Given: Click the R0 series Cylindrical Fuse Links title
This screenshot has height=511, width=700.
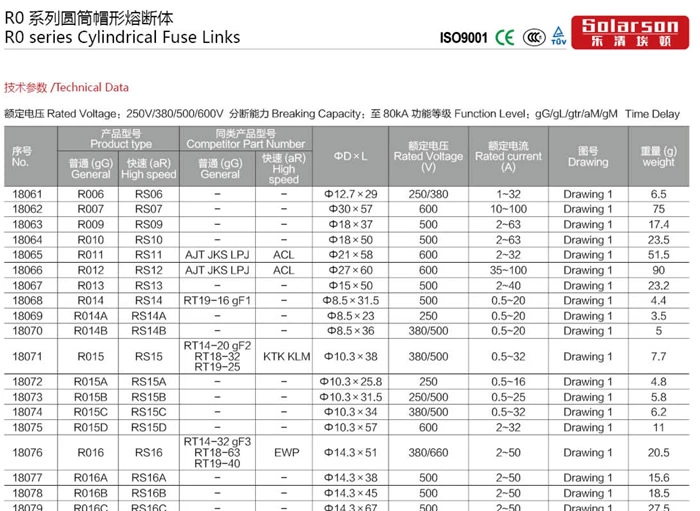Looking at the screenshot, I should pos(122,37).
